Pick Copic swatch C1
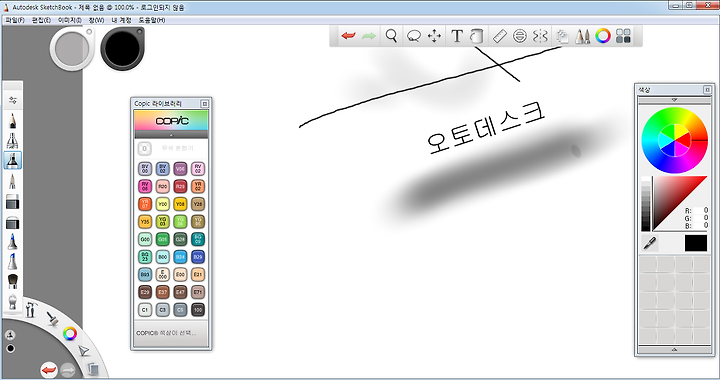The image size is (720, 380). 145,310
